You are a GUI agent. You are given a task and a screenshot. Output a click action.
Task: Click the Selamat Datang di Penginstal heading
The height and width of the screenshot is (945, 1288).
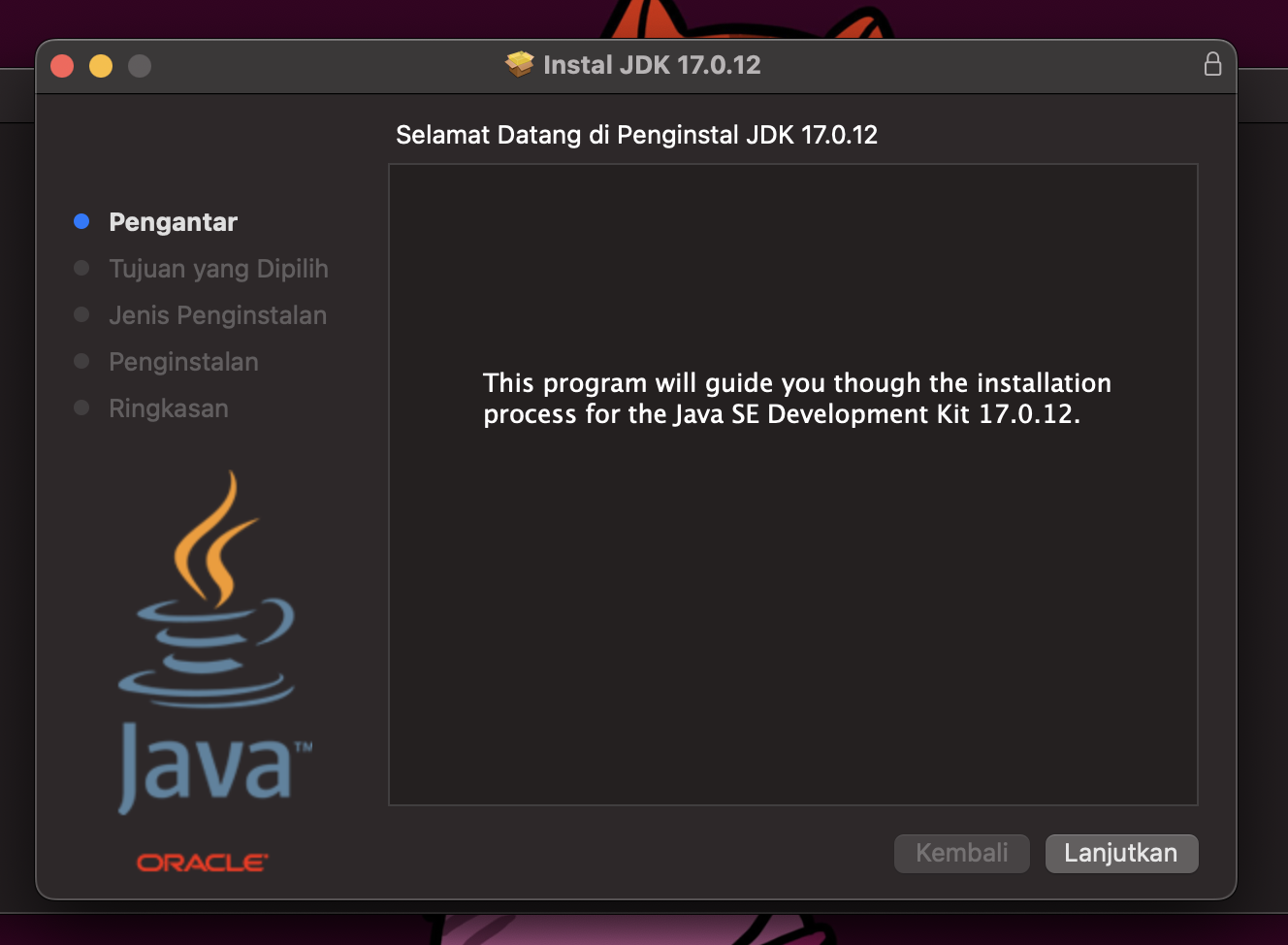(636, 135)
